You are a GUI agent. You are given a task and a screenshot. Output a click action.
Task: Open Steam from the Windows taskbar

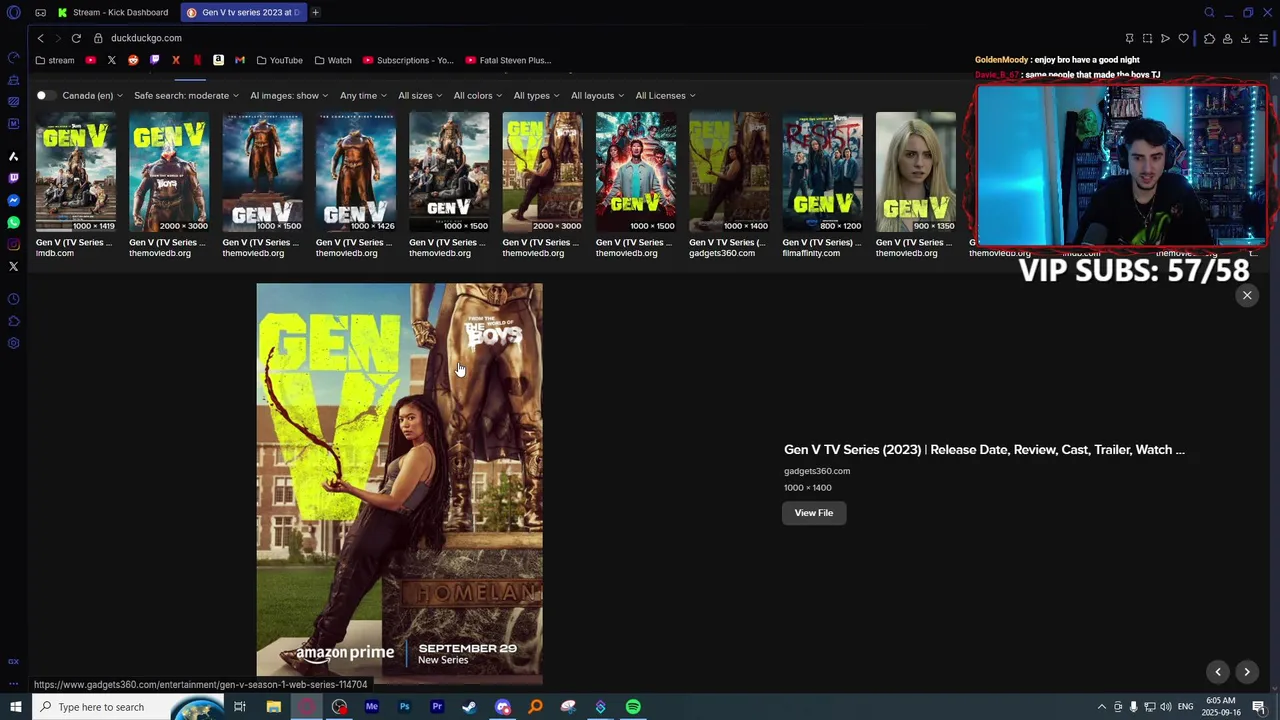(x=469, y=707)
